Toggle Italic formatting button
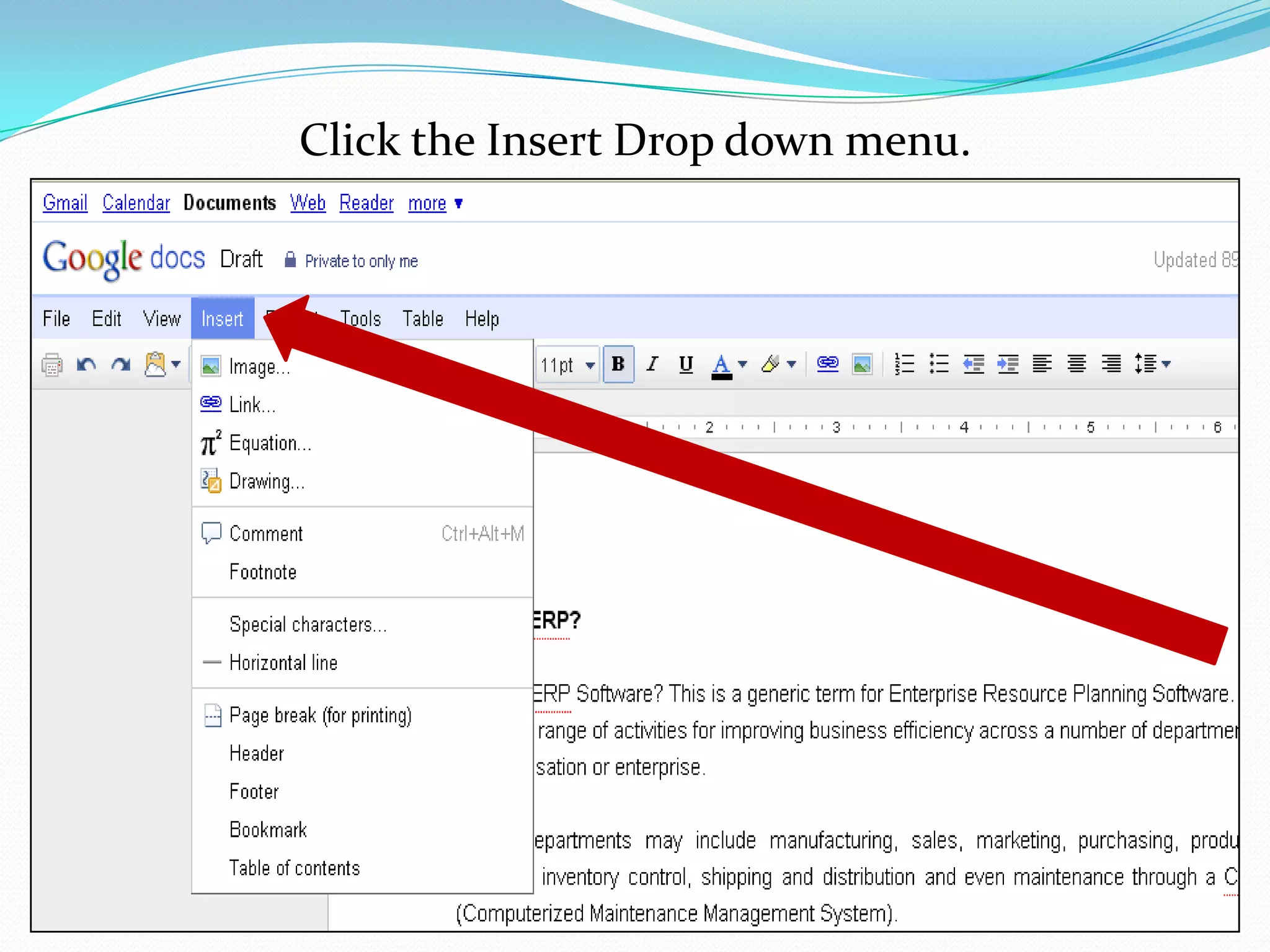The width and height of the screenshot is (1270, 952). point(652,364)
